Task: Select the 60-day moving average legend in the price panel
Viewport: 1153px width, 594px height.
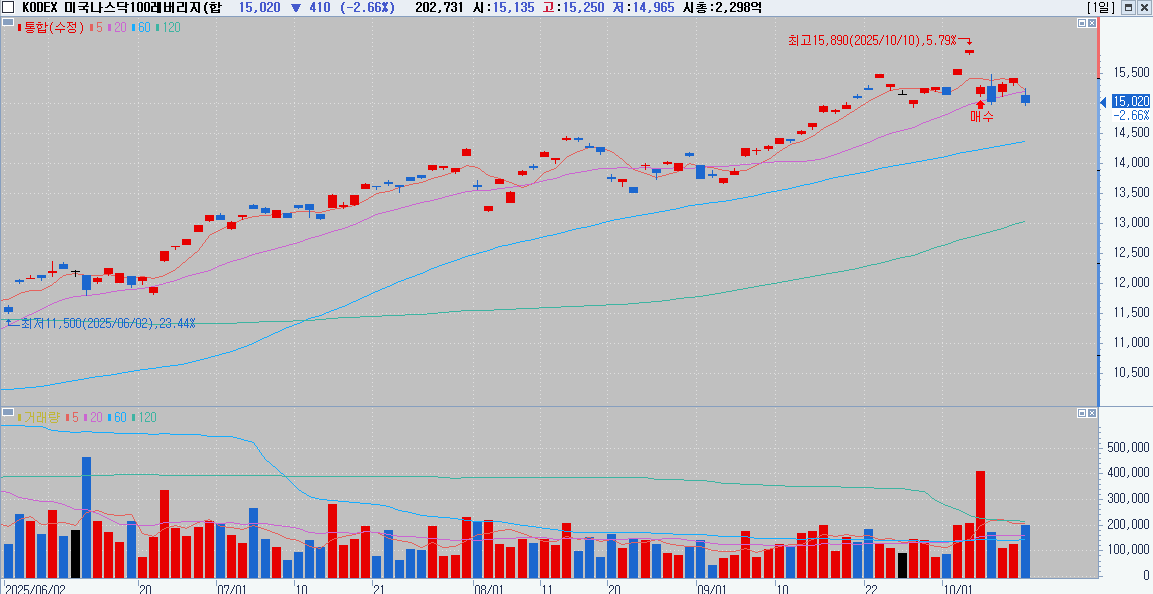Action: point(142,27)
